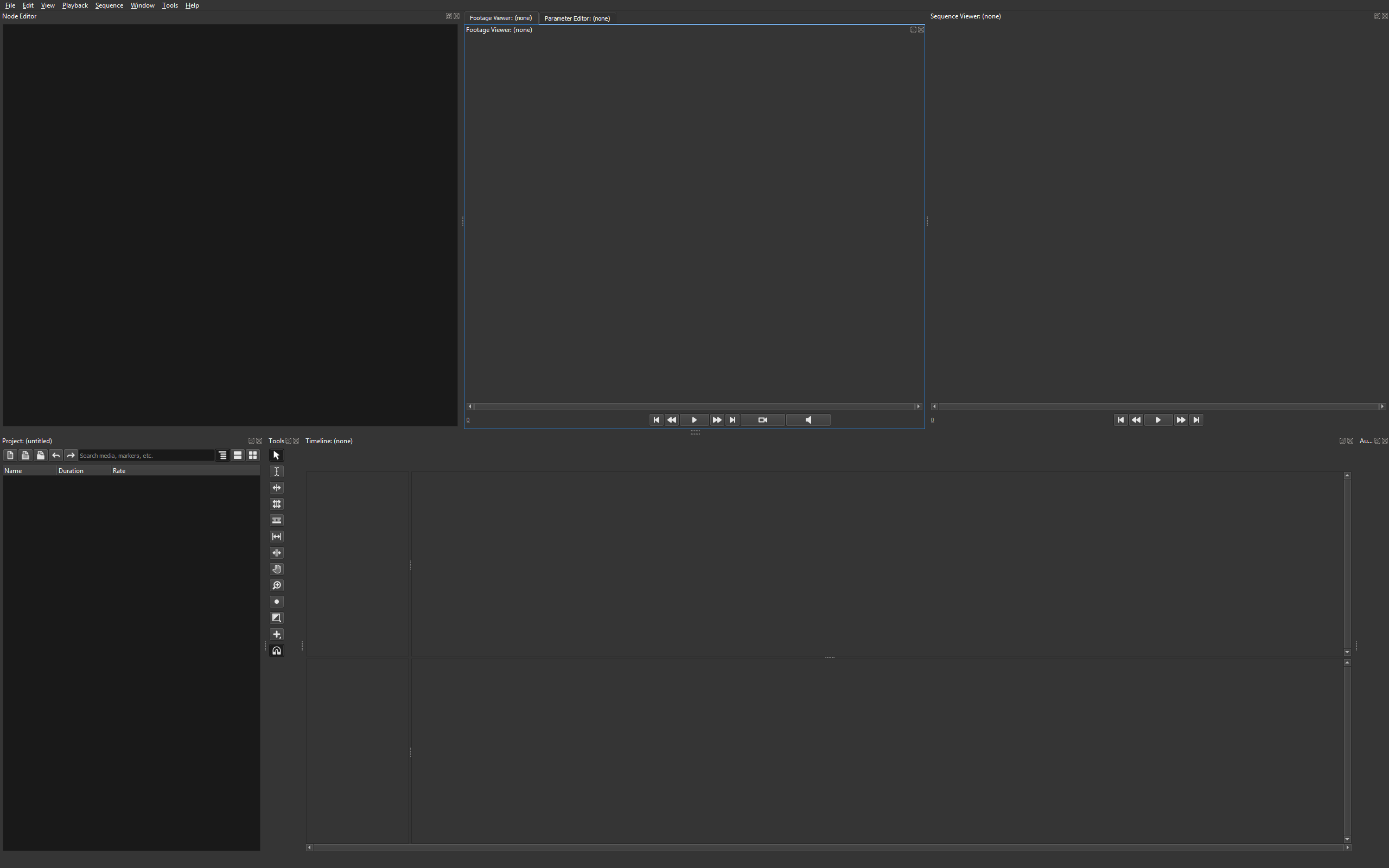
Task: Open the View menu
Action: pos(48,5)
